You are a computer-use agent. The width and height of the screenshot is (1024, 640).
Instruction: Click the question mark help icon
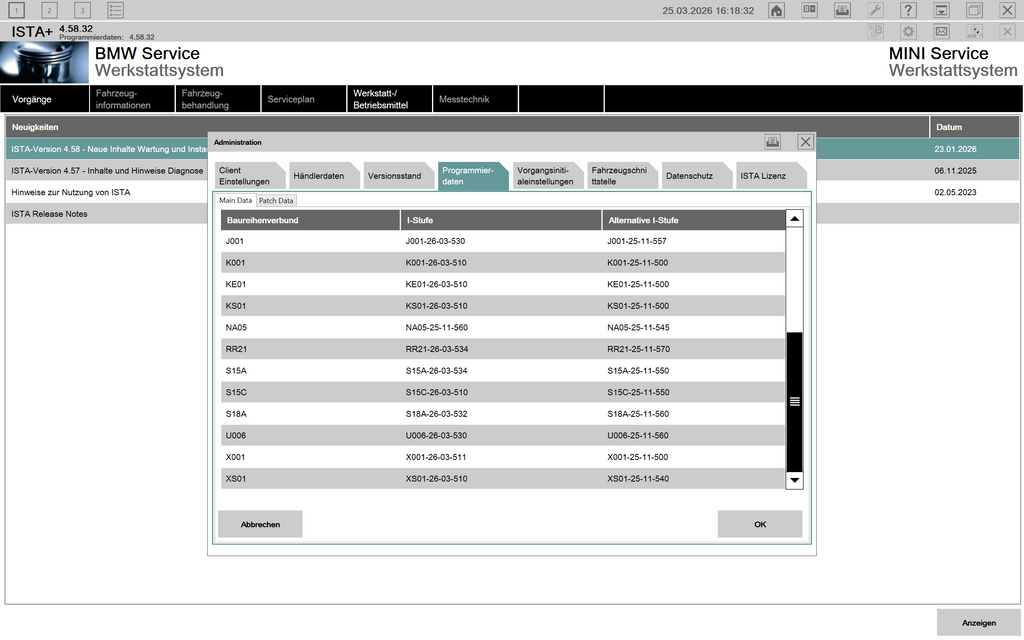point(908,10)
